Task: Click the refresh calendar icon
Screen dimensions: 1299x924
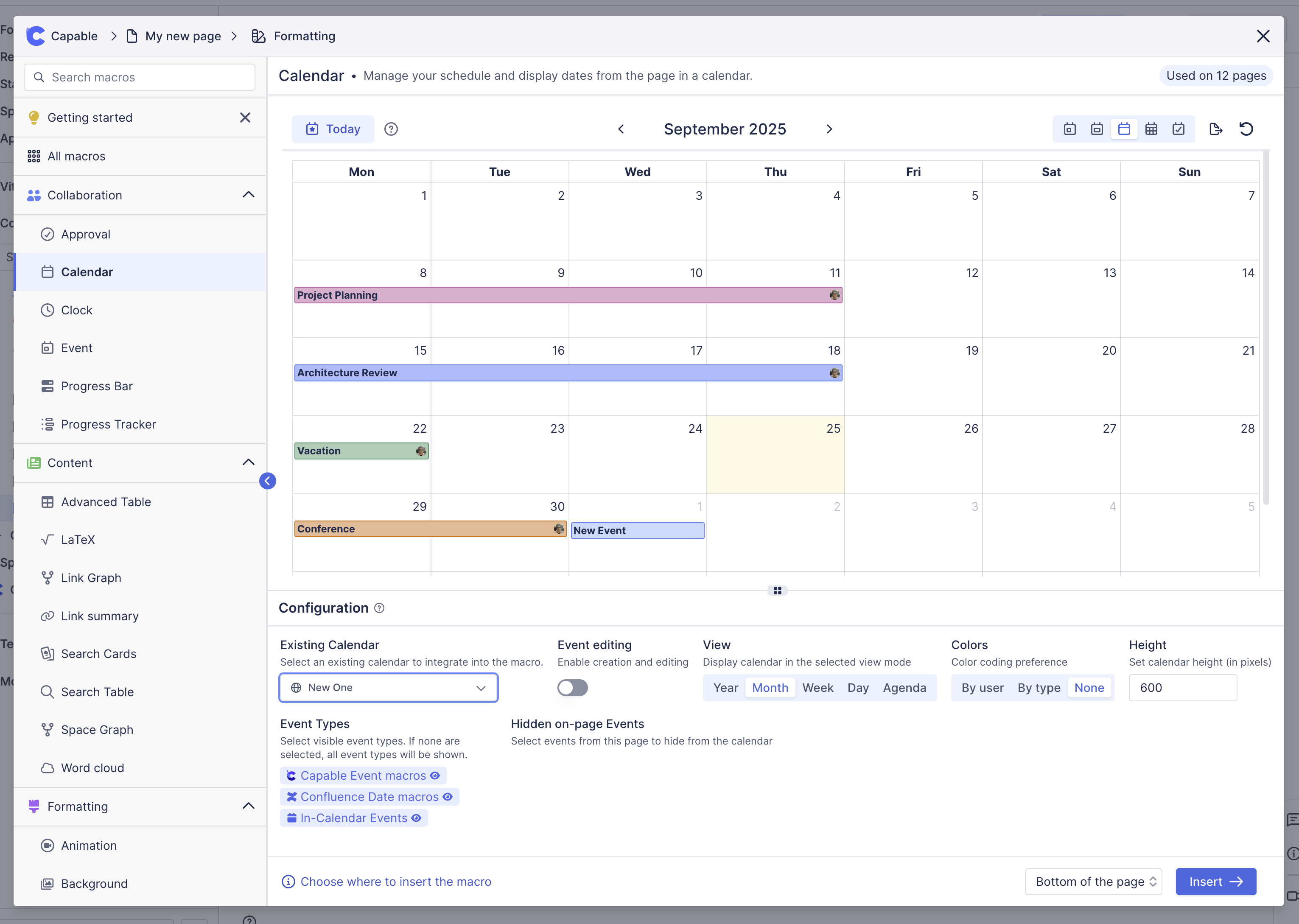Action: point(1246,129)
